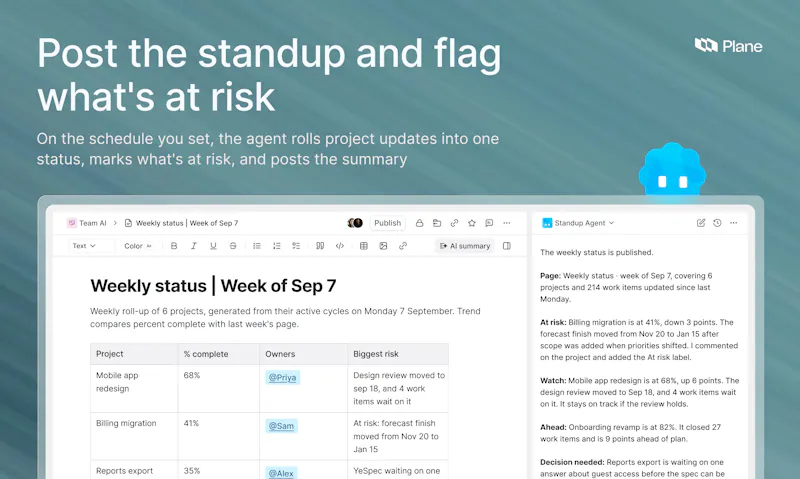Click the @Sam mention
This screenshot has height=479, width=800.
[x=281, y=425]
